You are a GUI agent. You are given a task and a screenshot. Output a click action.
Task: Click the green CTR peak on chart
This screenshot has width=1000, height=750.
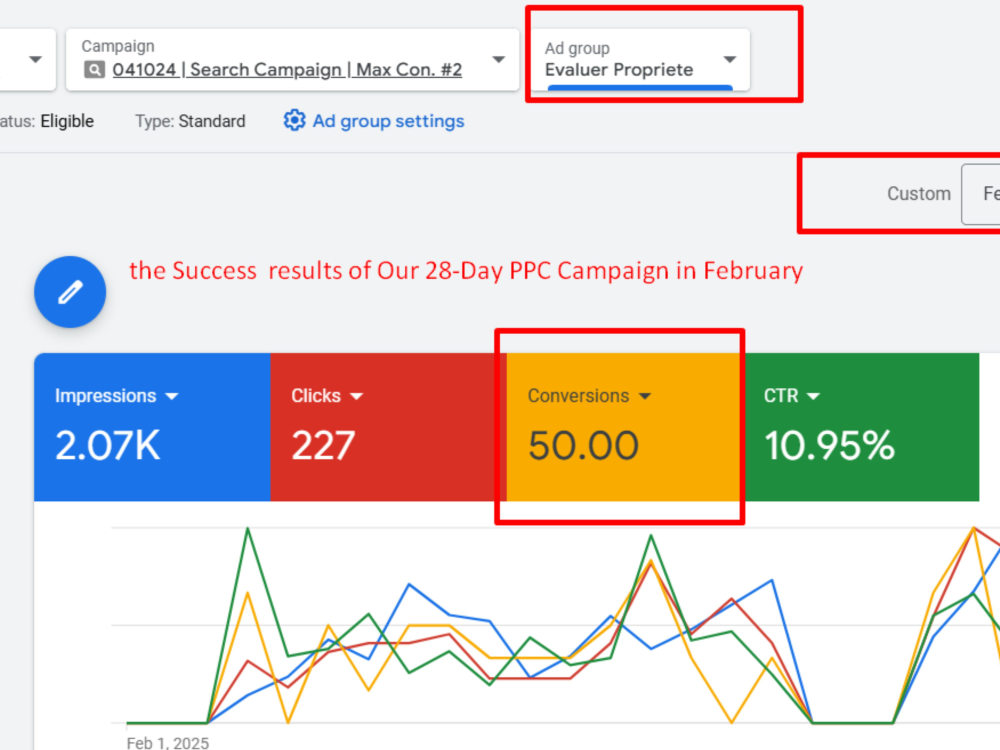click(248, 529)
